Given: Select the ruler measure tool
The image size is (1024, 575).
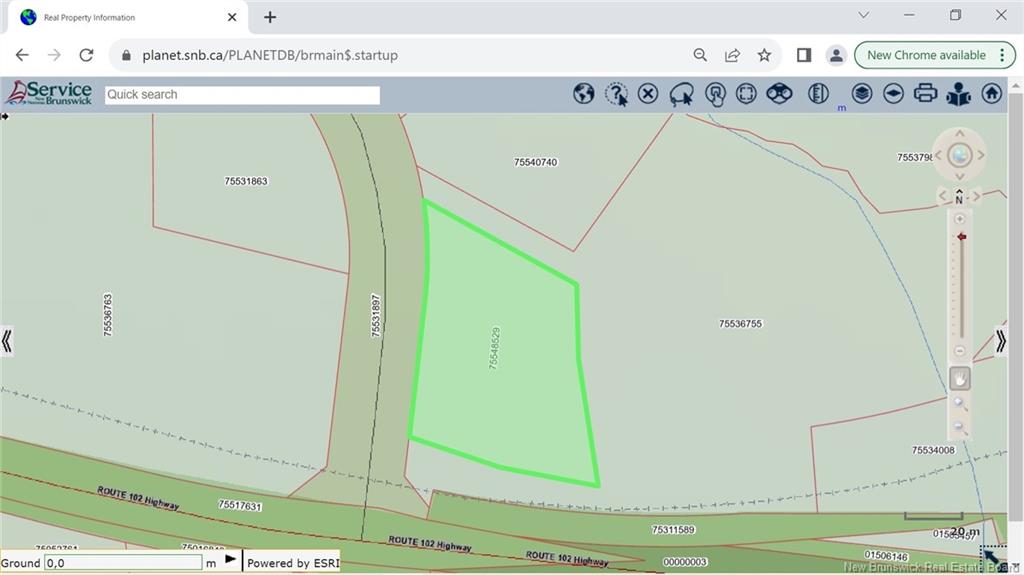Looking at the screenshot, I should (x=818, y=94).
